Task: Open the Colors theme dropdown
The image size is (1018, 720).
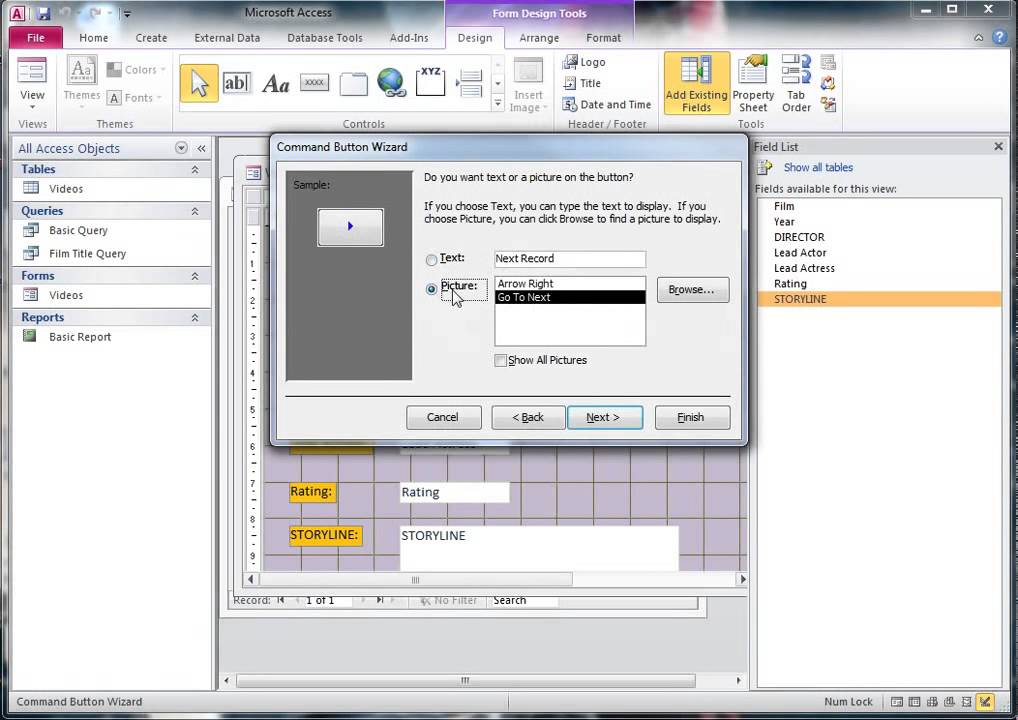Action: click(x=136, y=69)
